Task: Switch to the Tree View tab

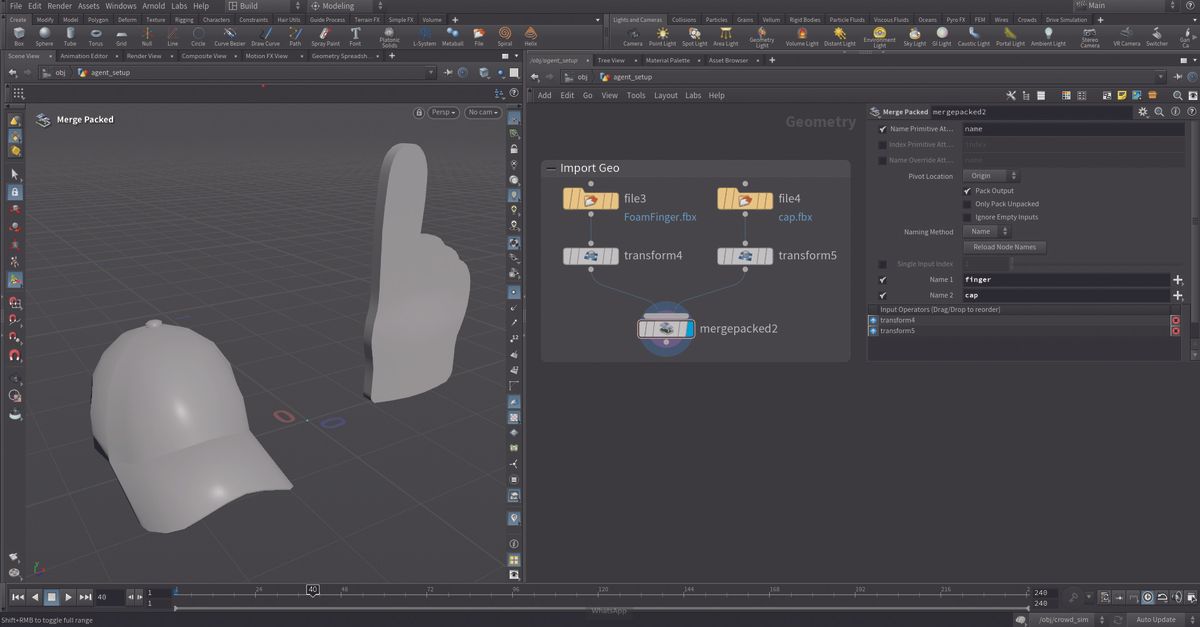Action: [x=610, y=60]
